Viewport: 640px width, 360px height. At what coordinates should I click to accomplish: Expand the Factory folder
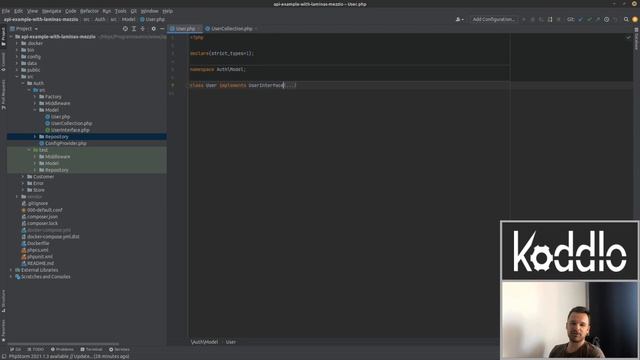point(35,97)
